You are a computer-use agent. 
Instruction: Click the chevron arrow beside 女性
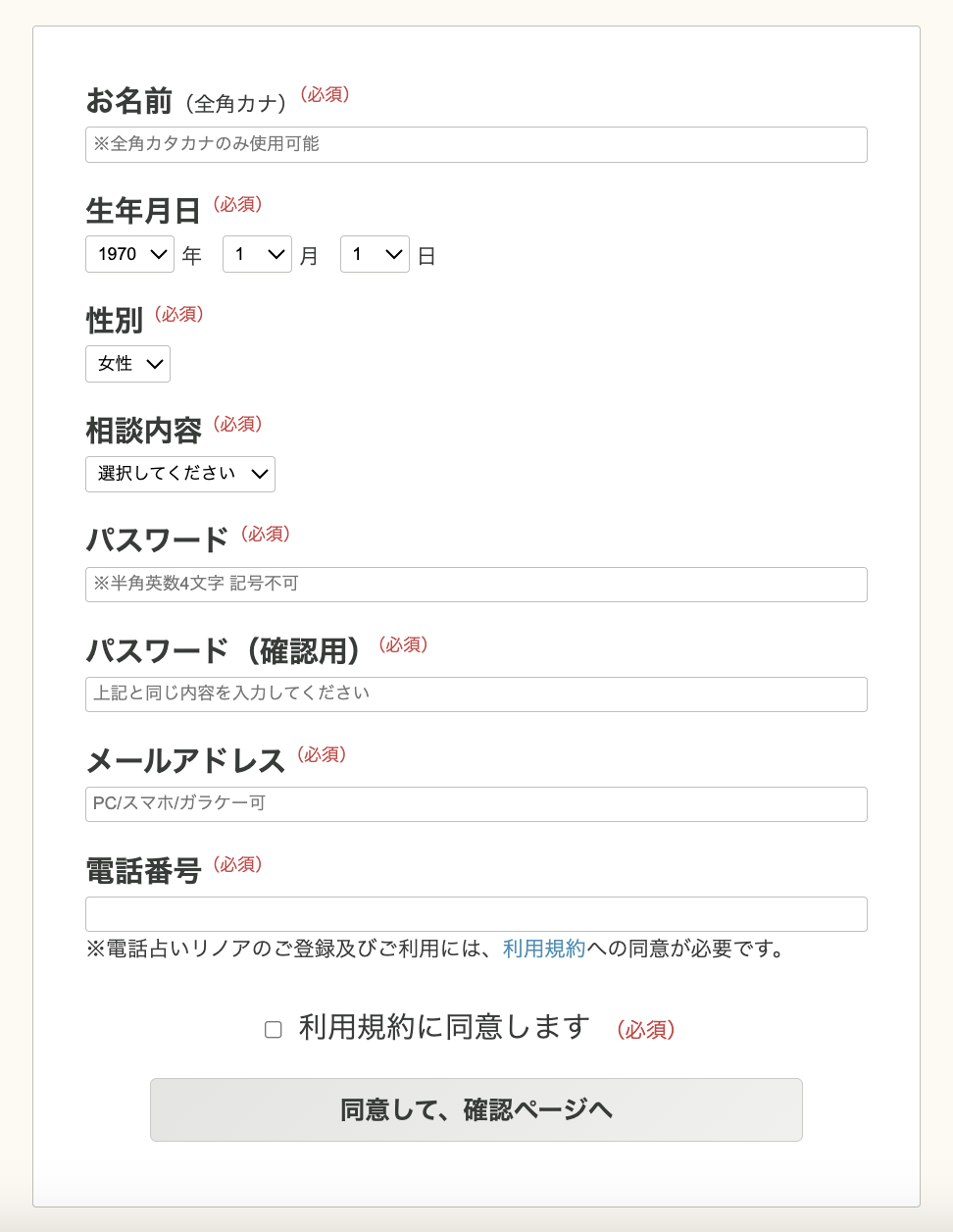click(154, 365)
